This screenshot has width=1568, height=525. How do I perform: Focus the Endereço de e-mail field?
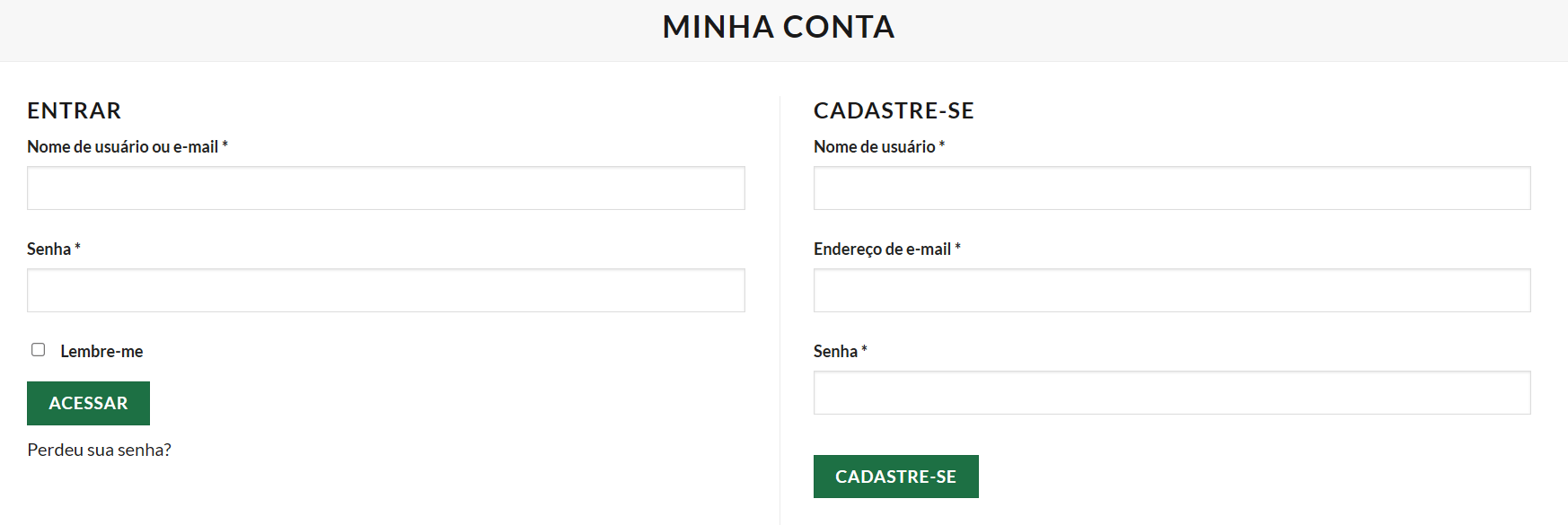pos(1172,291)
